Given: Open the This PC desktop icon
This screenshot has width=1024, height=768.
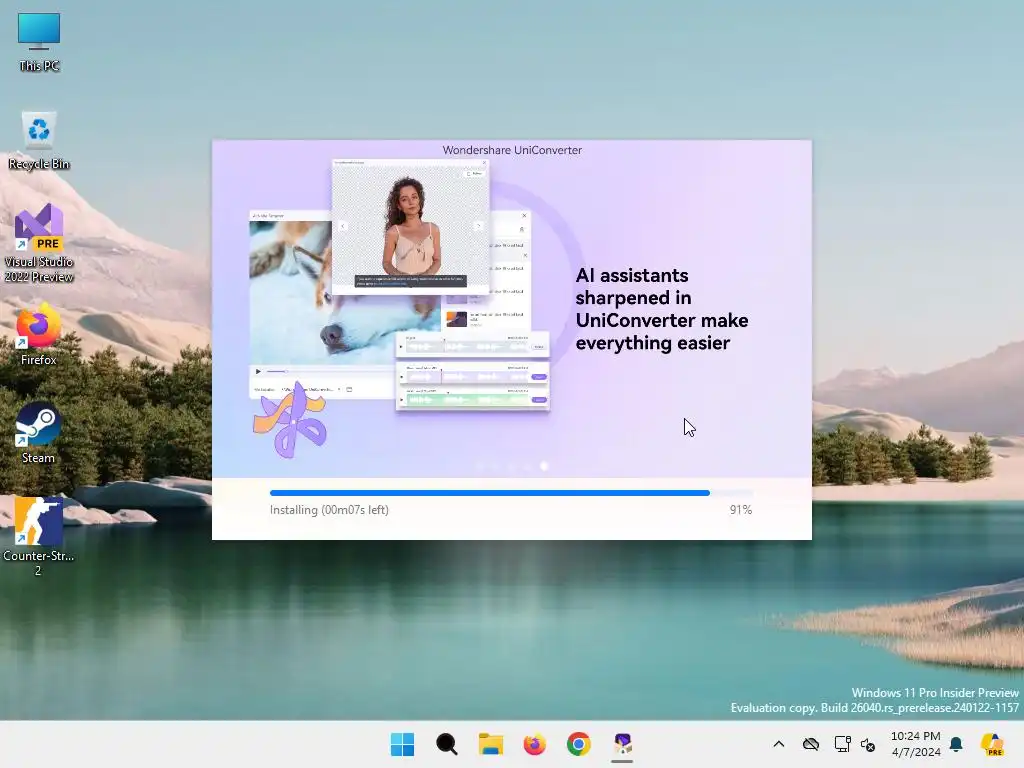Looking at the screenshot, I should [x=39, y=43].
